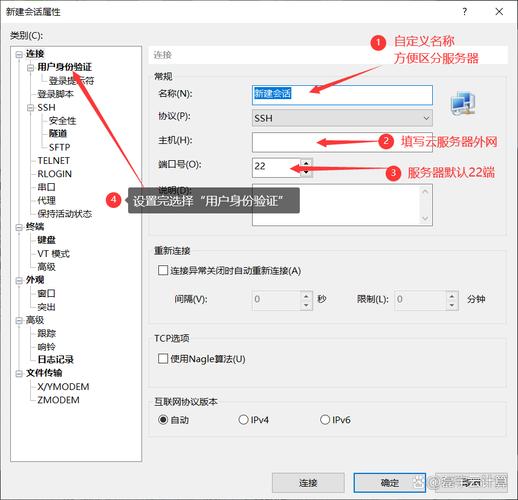
Task: Collapse the 终端 tree node
Action: tap(19, 227)
